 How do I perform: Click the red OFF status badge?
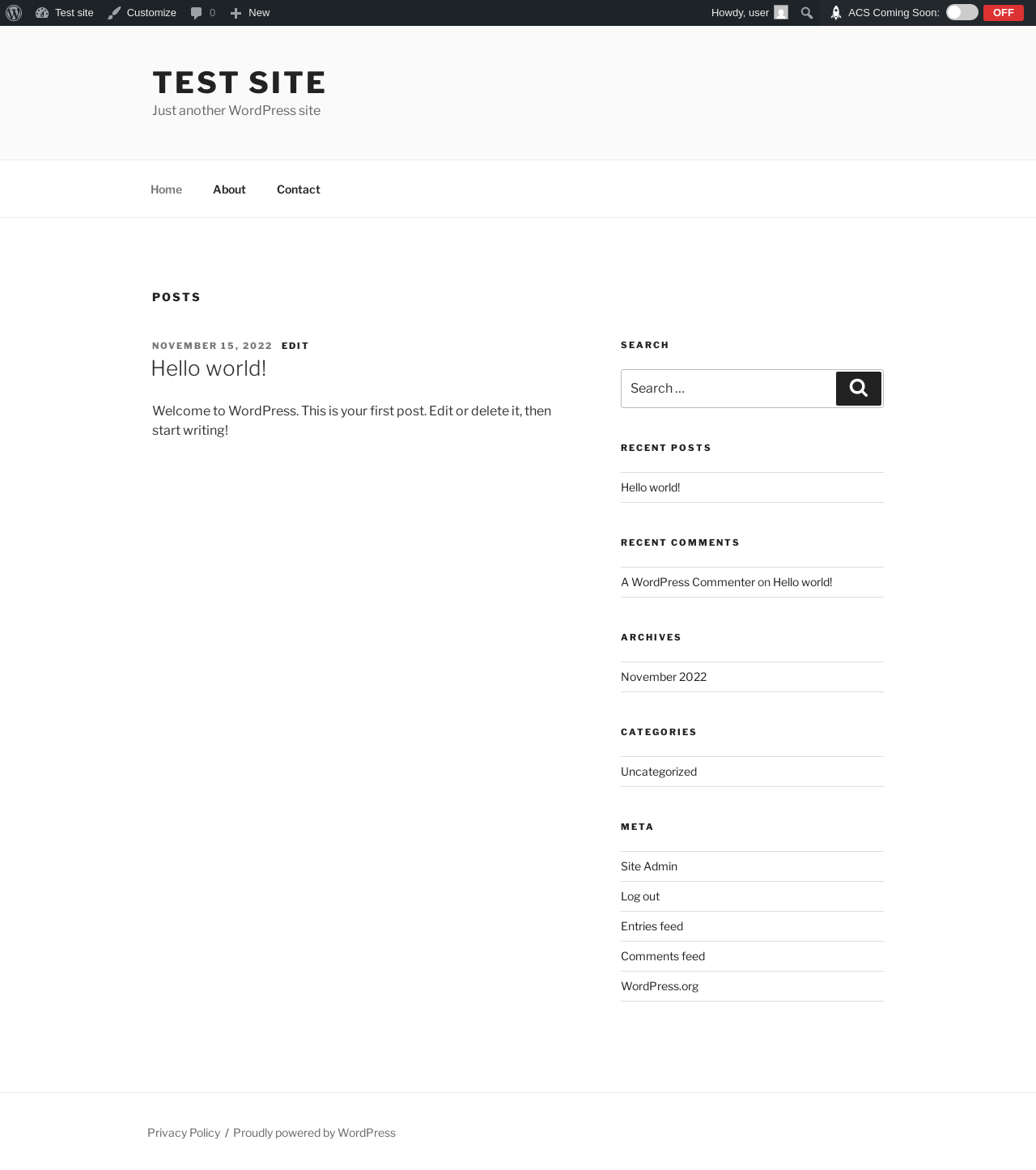coord(1003,12)
